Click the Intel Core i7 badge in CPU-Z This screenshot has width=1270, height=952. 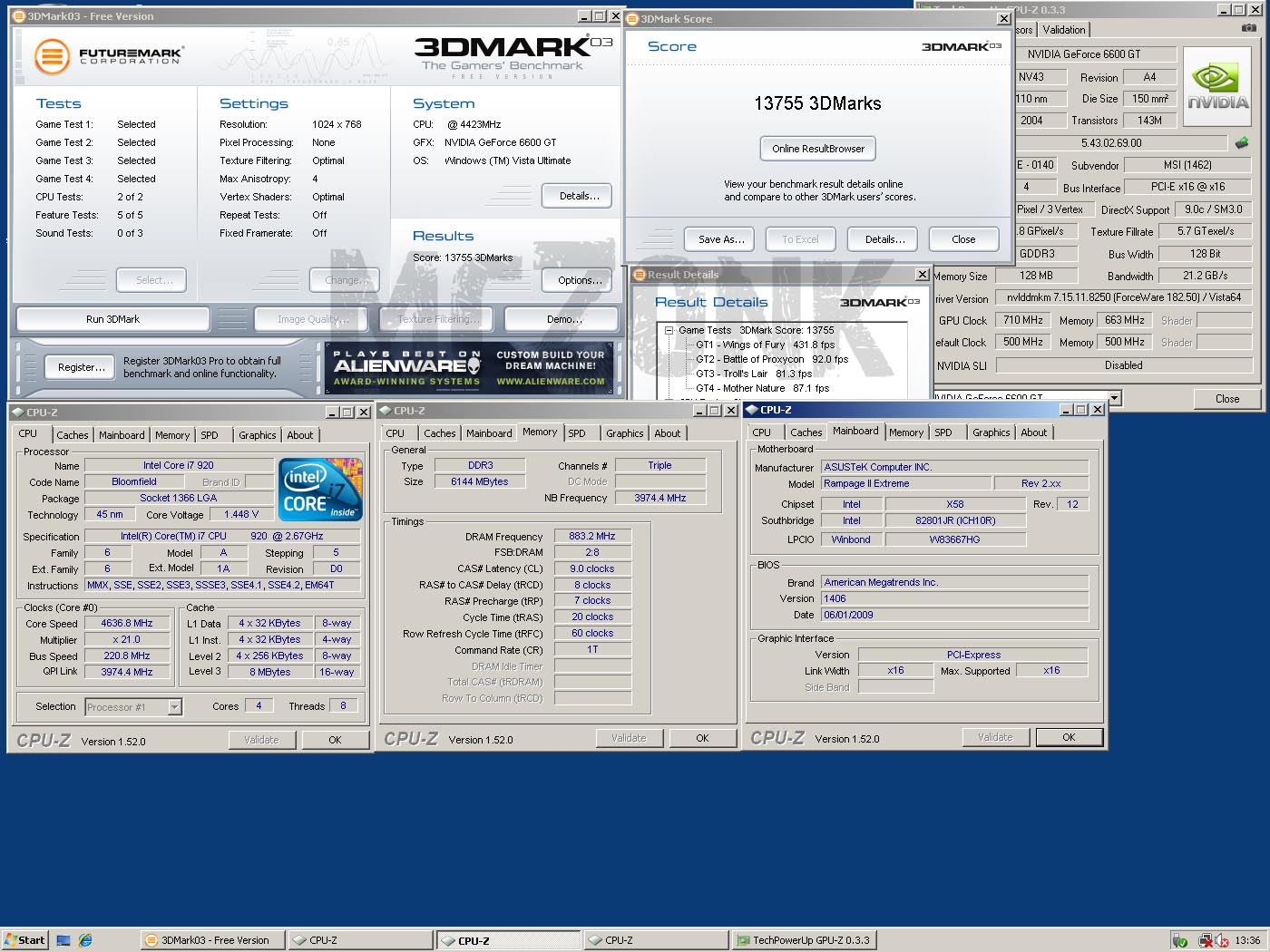click(321, 489)
